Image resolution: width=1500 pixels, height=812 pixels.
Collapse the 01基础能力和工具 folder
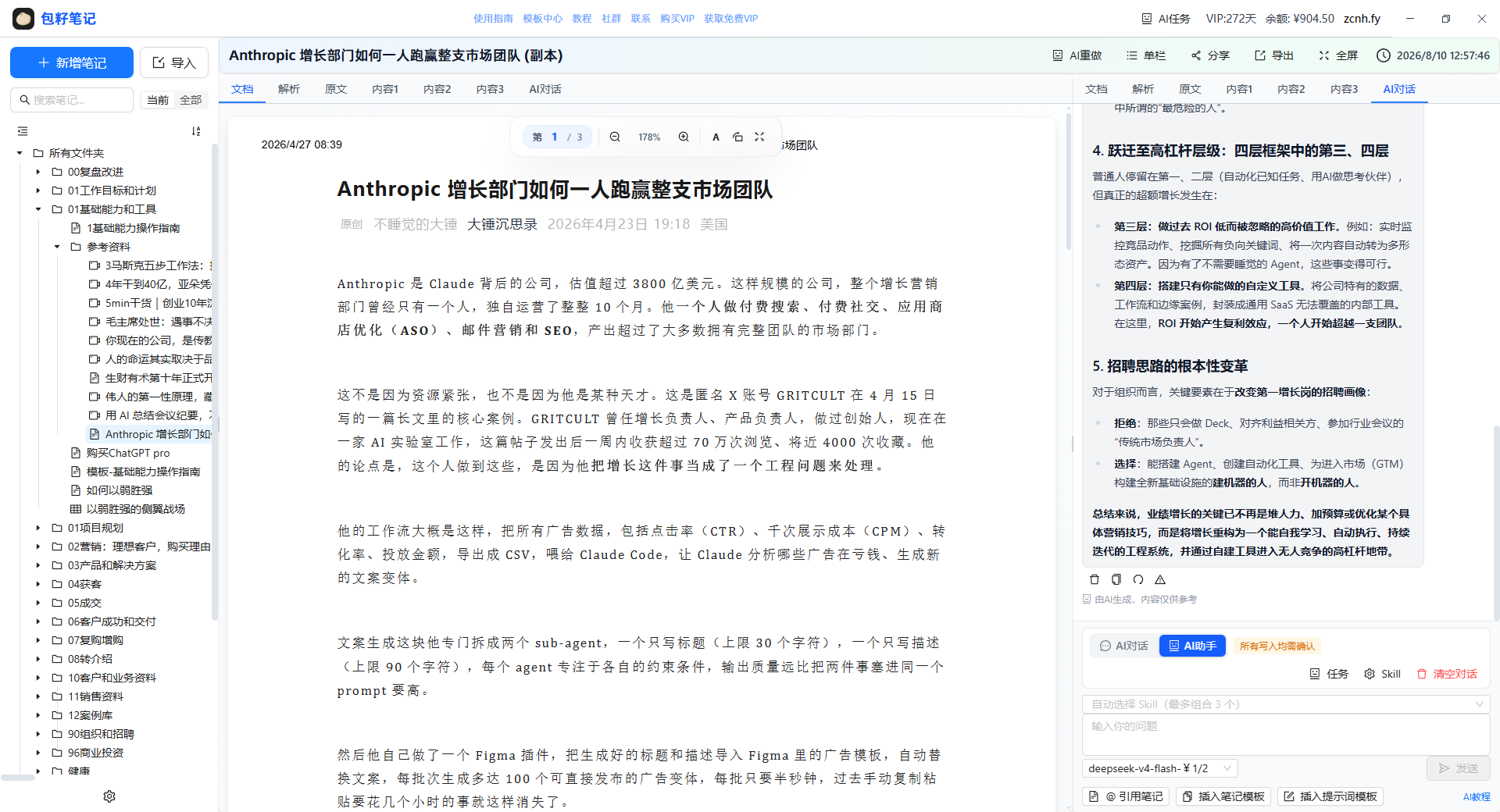click(37, 209)
